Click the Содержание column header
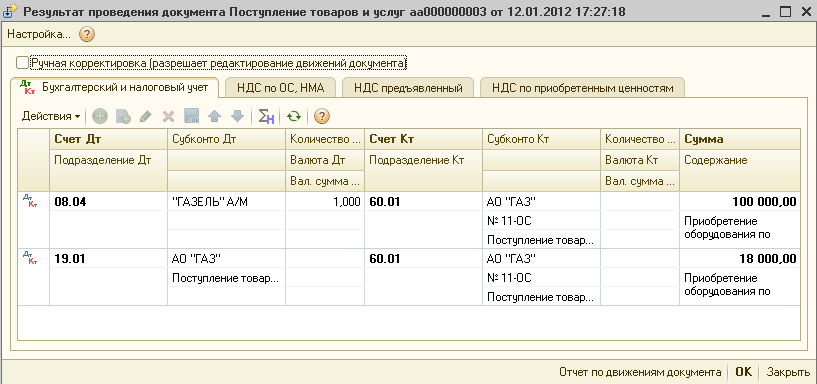The image size is (817, 384). click(x=740, y=170)
